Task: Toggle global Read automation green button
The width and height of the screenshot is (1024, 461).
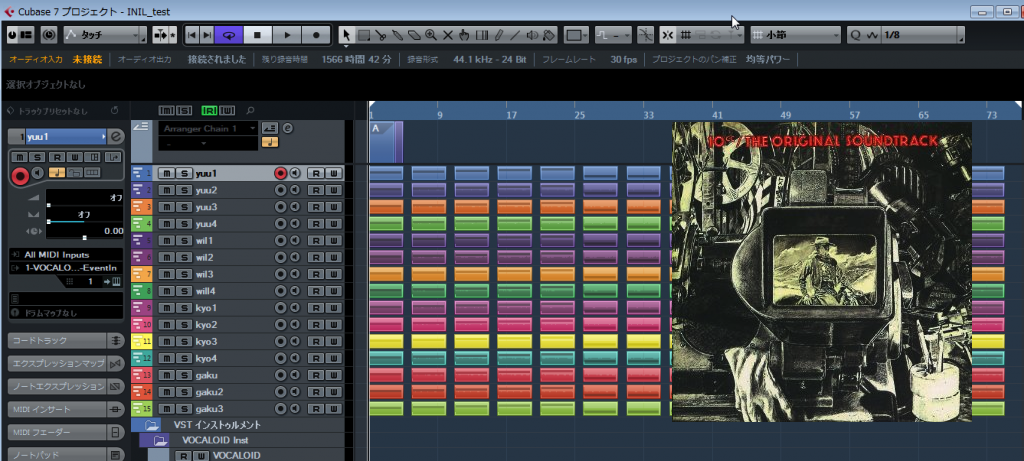Action: click(210, 110)
